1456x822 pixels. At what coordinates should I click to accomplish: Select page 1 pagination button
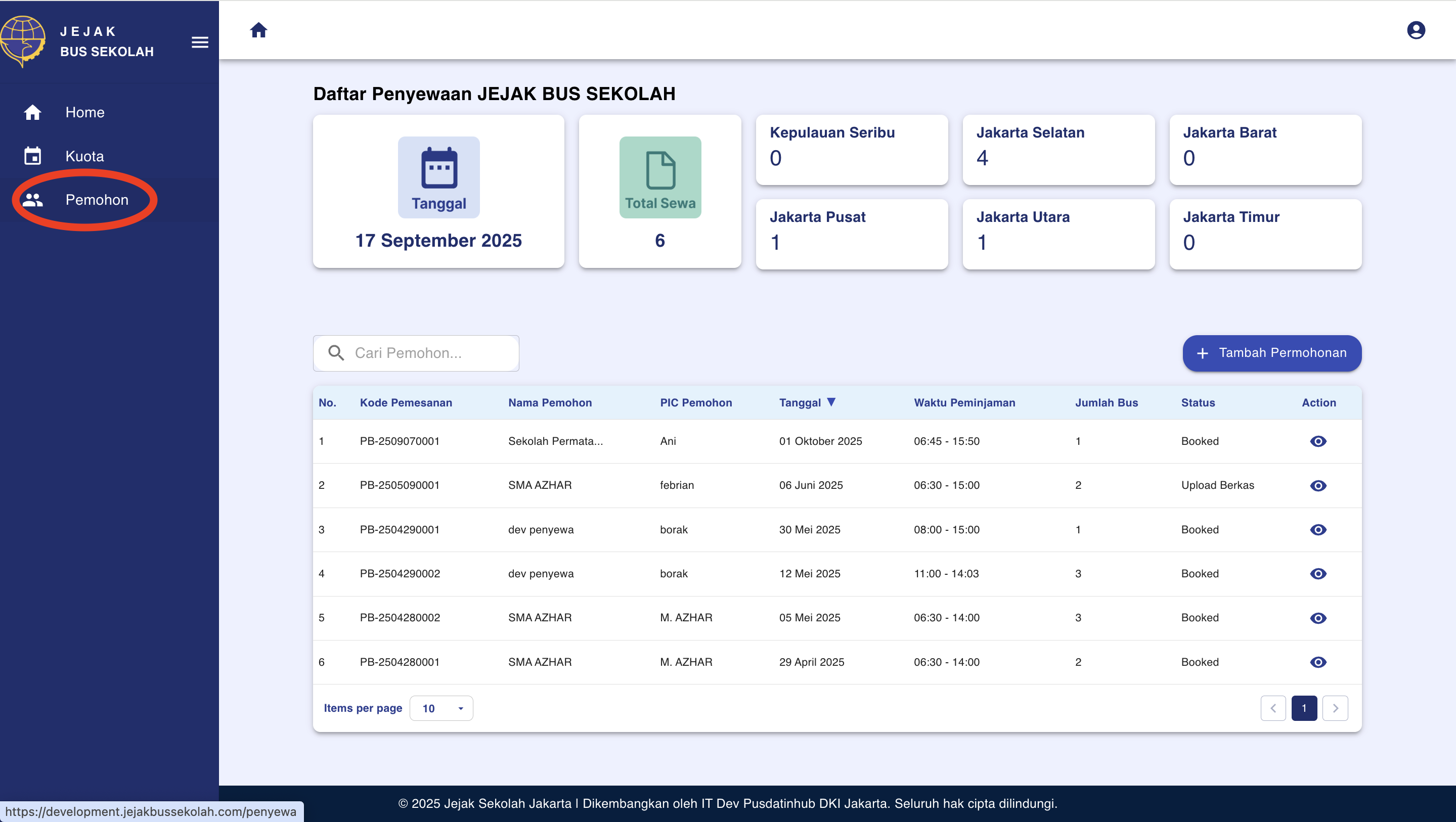point(1304,708)
